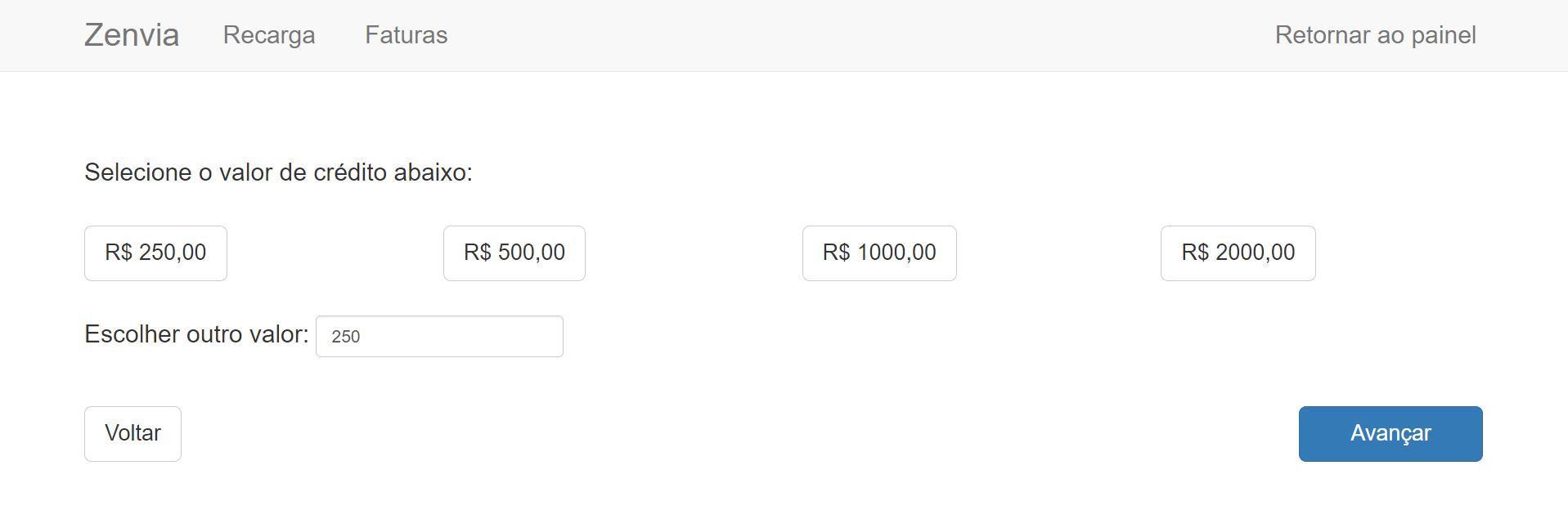Pick the largest preset credit amount
The width and height of the screenshot is (1568, 519).
point(1238,253)
